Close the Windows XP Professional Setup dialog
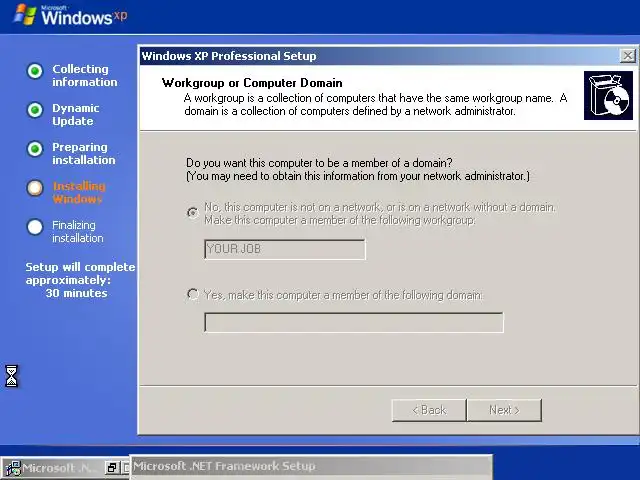This screenshot has width=640, height=480. [628, 56]
